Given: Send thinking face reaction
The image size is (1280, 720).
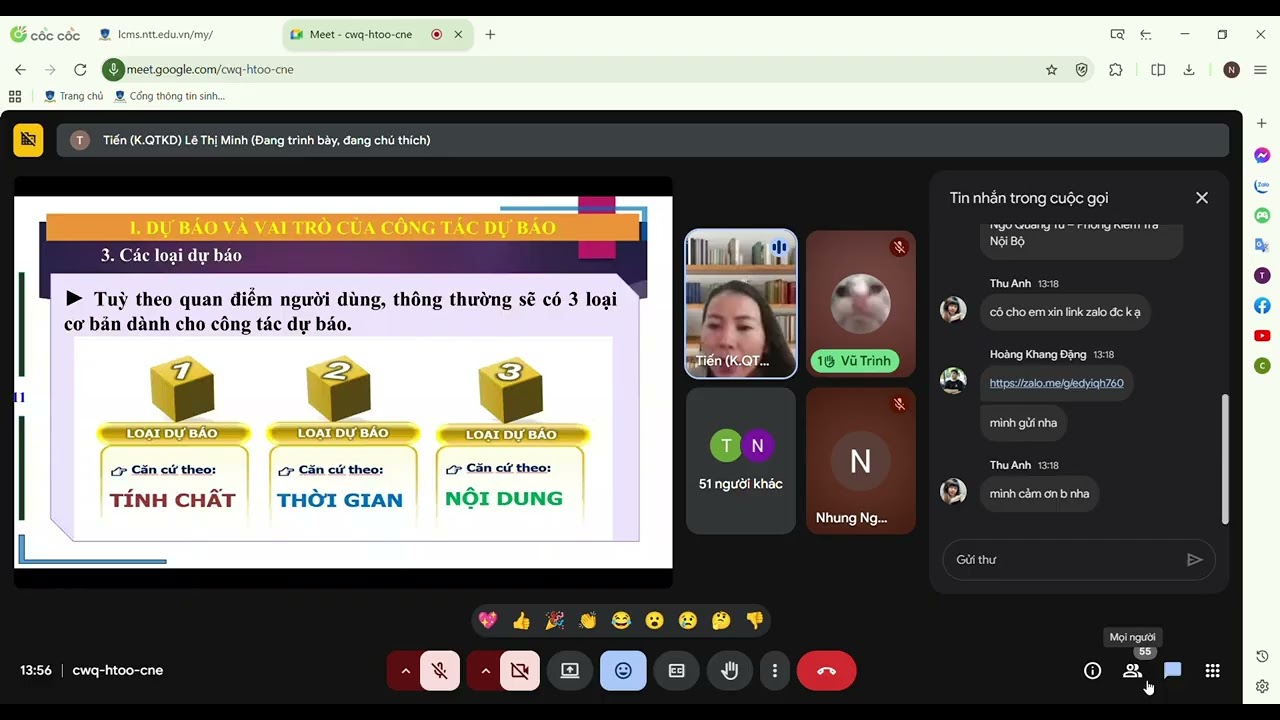Looking at the screenshot, I should [721, 621].
